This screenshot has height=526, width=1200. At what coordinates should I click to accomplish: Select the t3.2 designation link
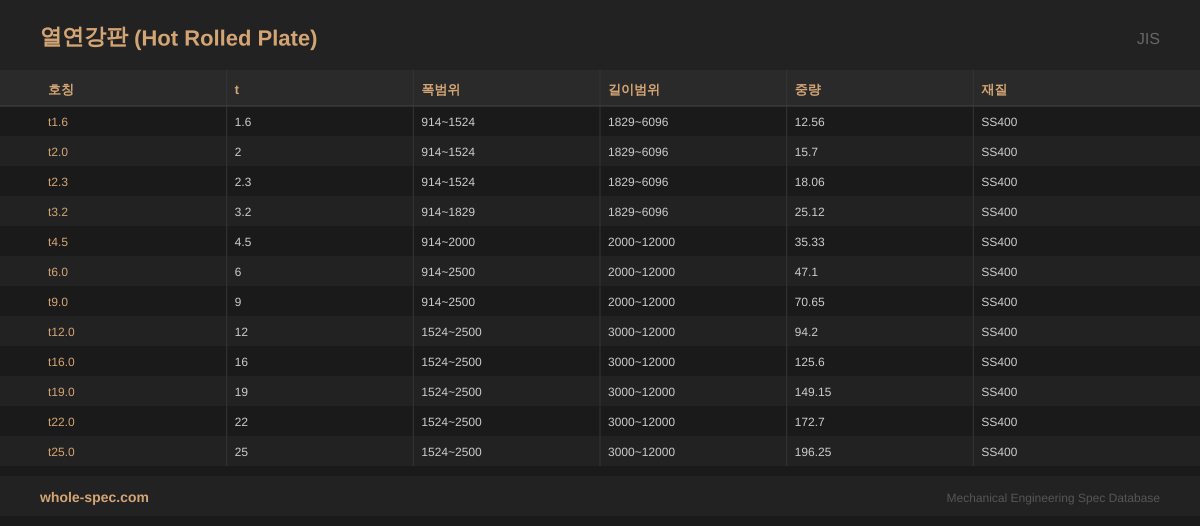58,212
